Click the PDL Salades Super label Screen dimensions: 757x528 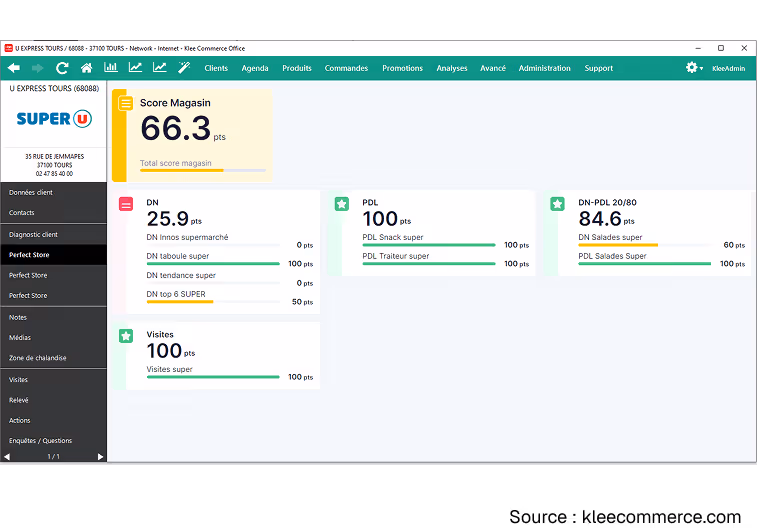click(612, 256)
